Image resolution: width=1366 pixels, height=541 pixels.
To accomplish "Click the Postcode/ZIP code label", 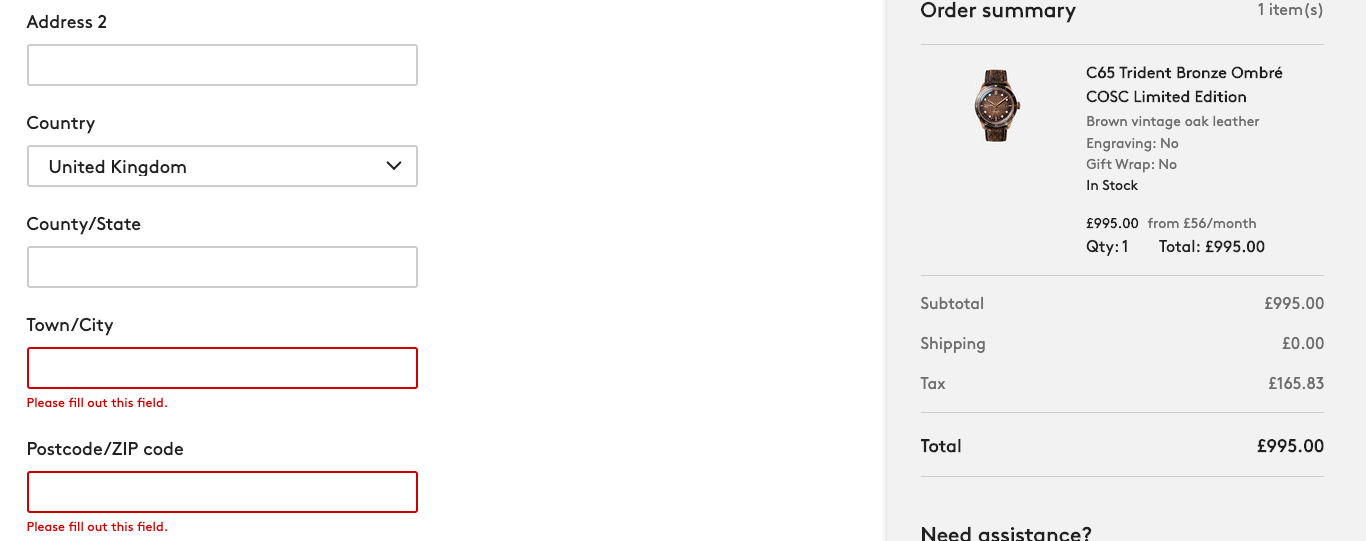I will pyautogui.click(x=105, y=449).
